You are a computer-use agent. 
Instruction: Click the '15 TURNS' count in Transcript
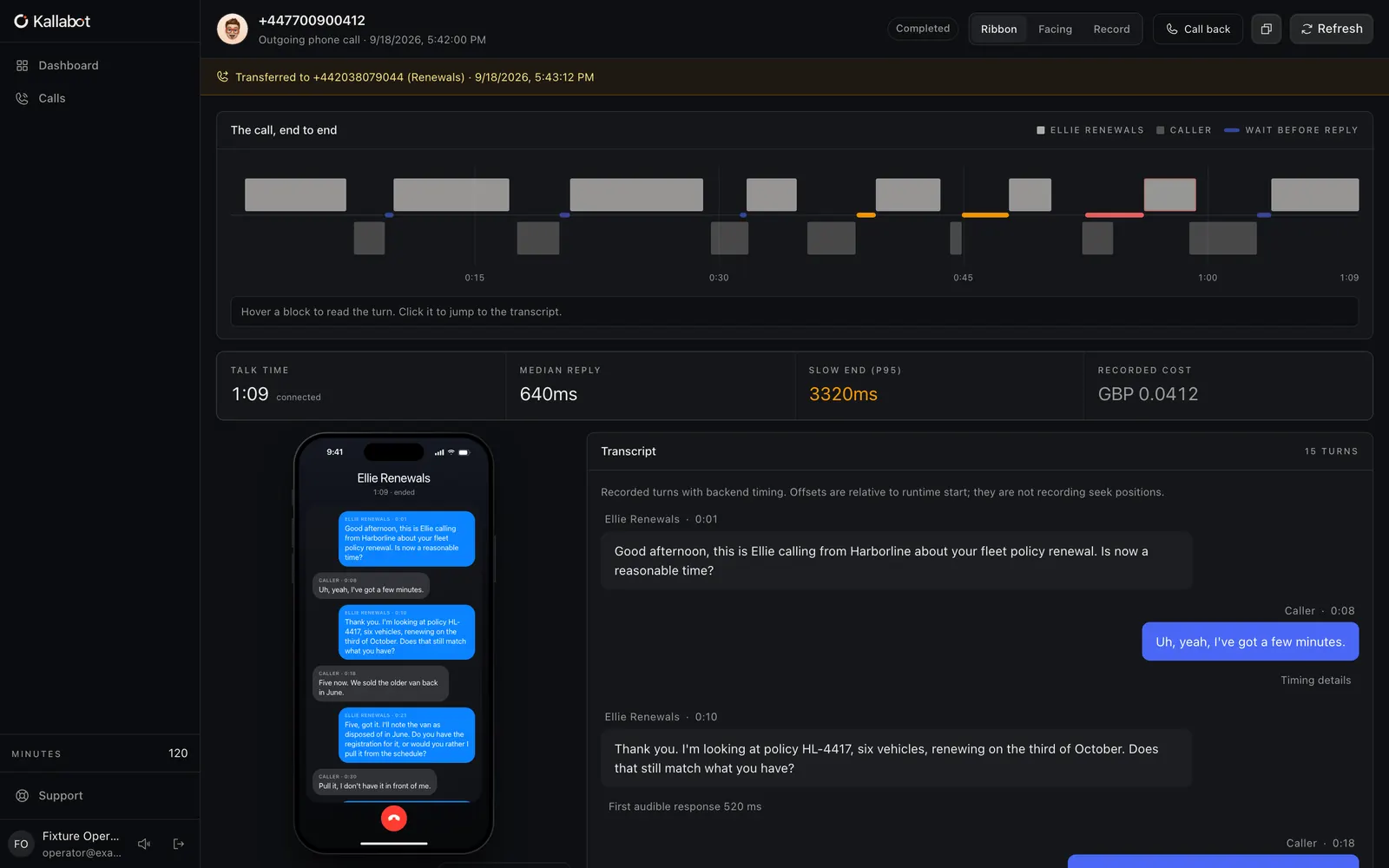[1331, 451]
